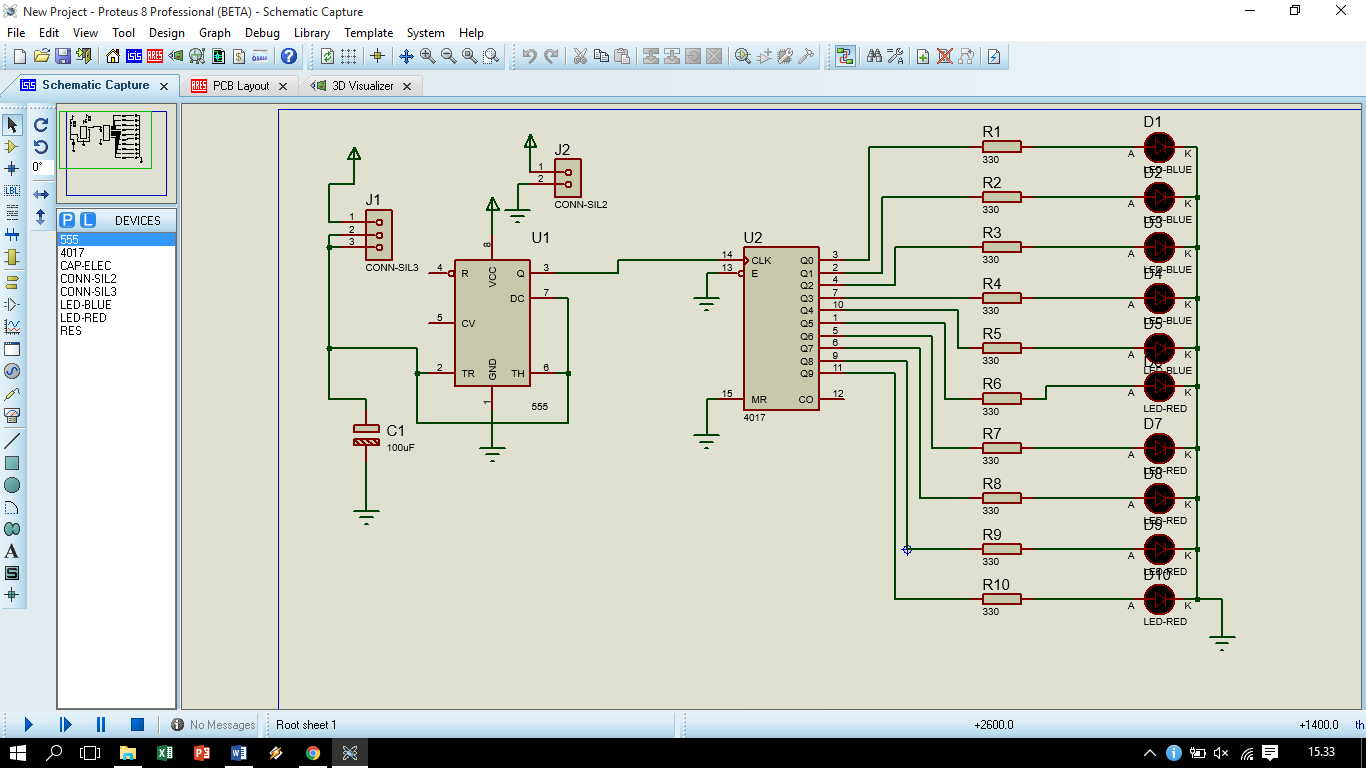Open the Library menu

[x=312, y=33]
